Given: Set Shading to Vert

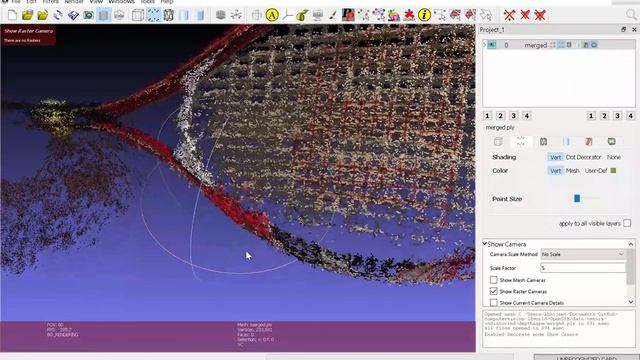Looking at the screenshot, I should coord(555,157).
